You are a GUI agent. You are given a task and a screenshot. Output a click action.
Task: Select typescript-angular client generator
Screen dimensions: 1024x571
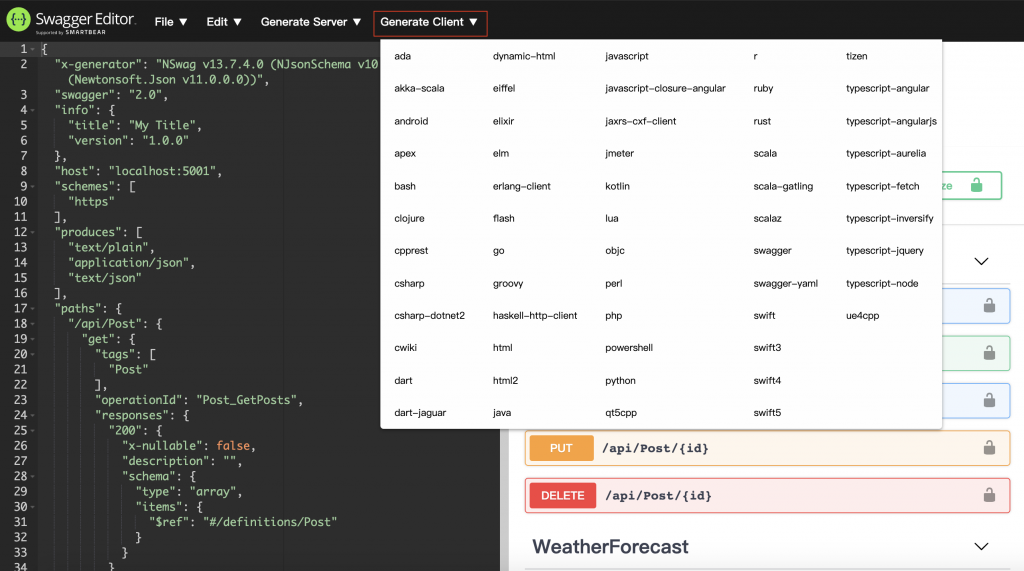click(x=887, y=88)
